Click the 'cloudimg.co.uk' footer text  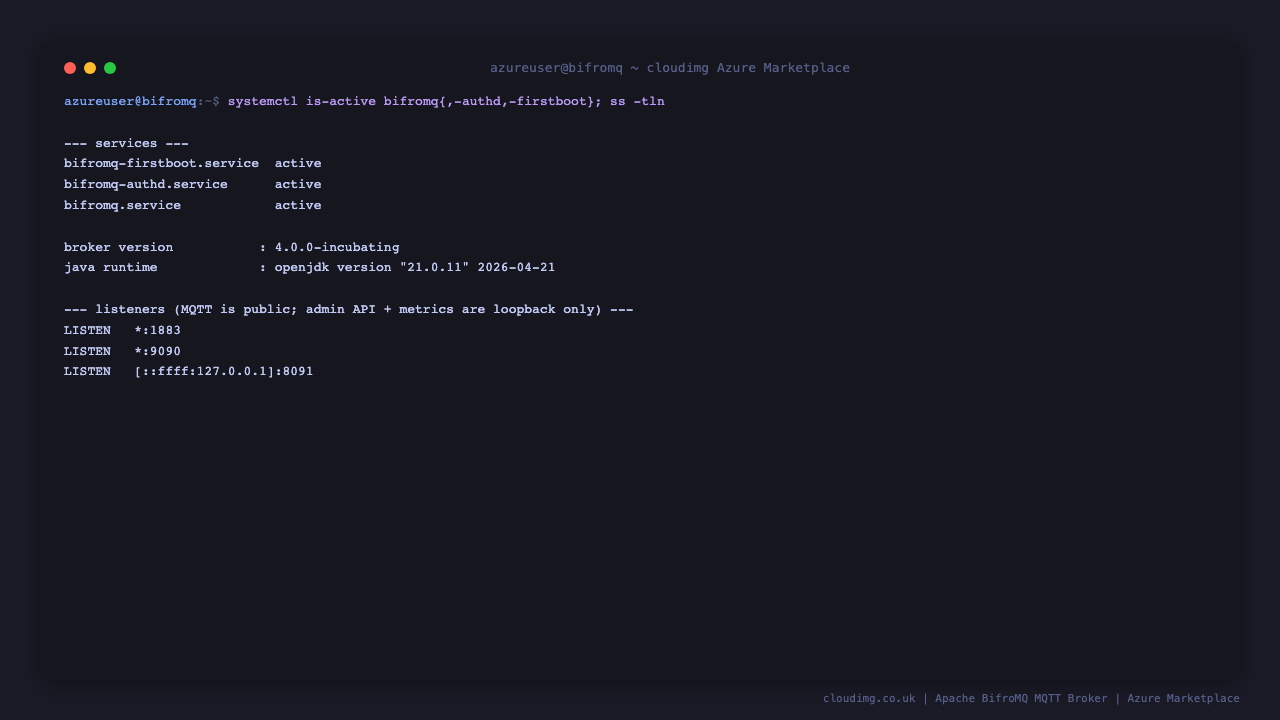click(x=869, y=698)
